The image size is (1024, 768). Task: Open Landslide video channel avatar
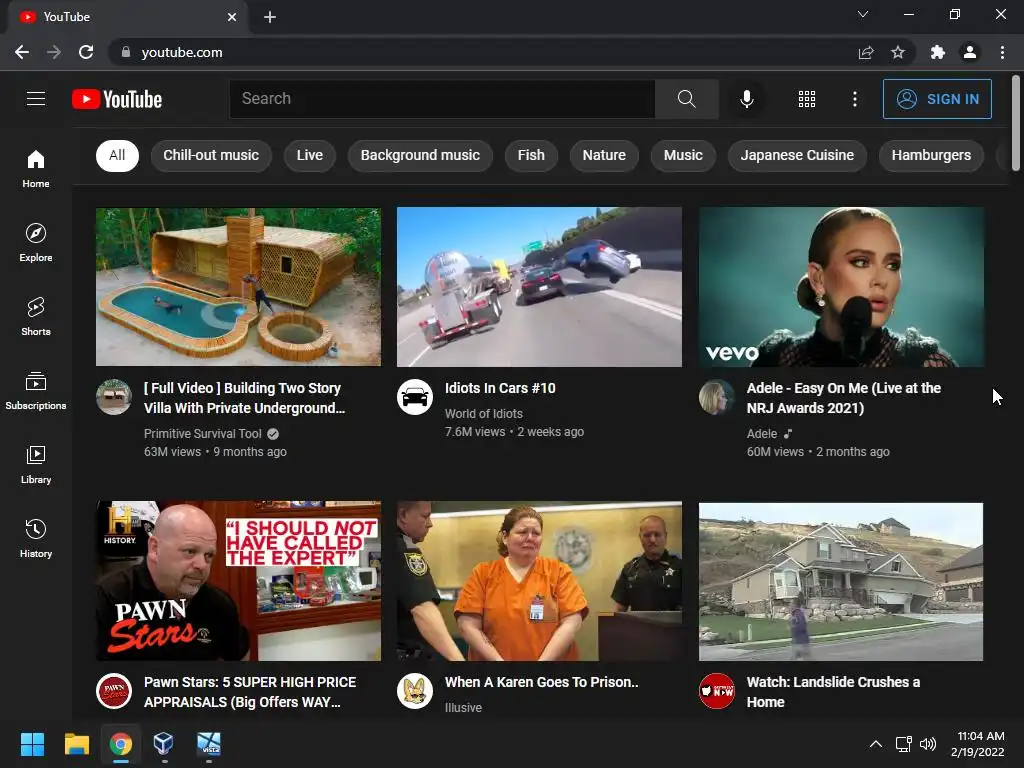[x=717, y=691]
